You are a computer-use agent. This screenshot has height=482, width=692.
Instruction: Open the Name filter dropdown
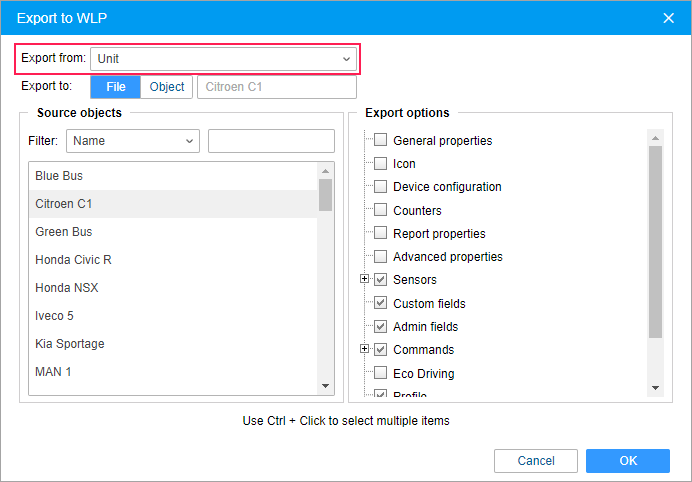[133, 141]
